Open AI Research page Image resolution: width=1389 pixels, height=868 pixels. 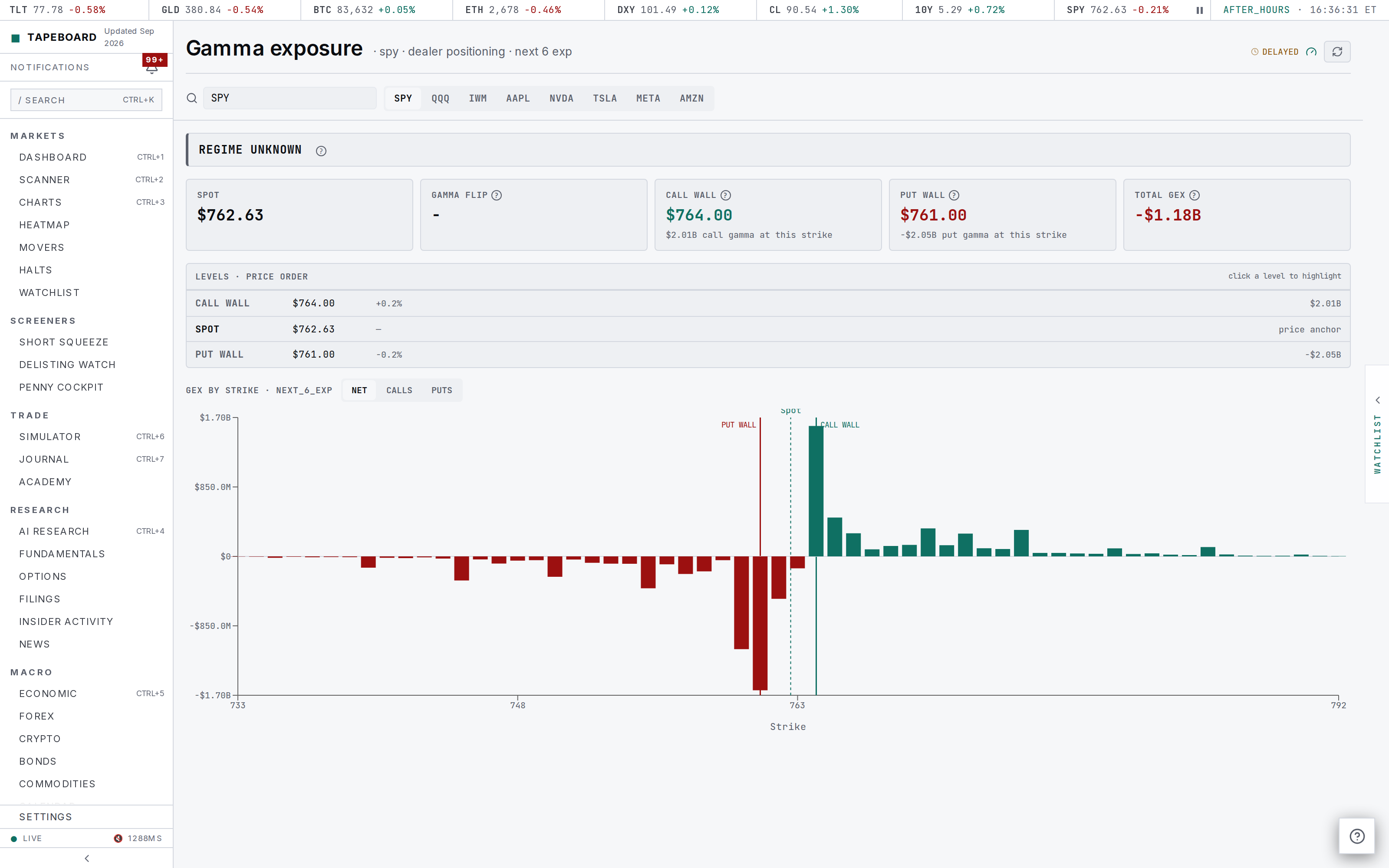point(86,532)
